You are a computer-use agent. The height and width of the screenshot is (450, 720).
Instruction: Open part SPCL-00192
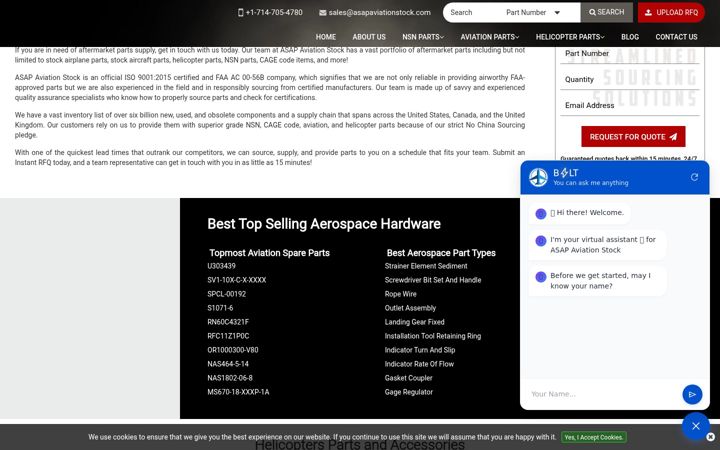click(226, 294)
